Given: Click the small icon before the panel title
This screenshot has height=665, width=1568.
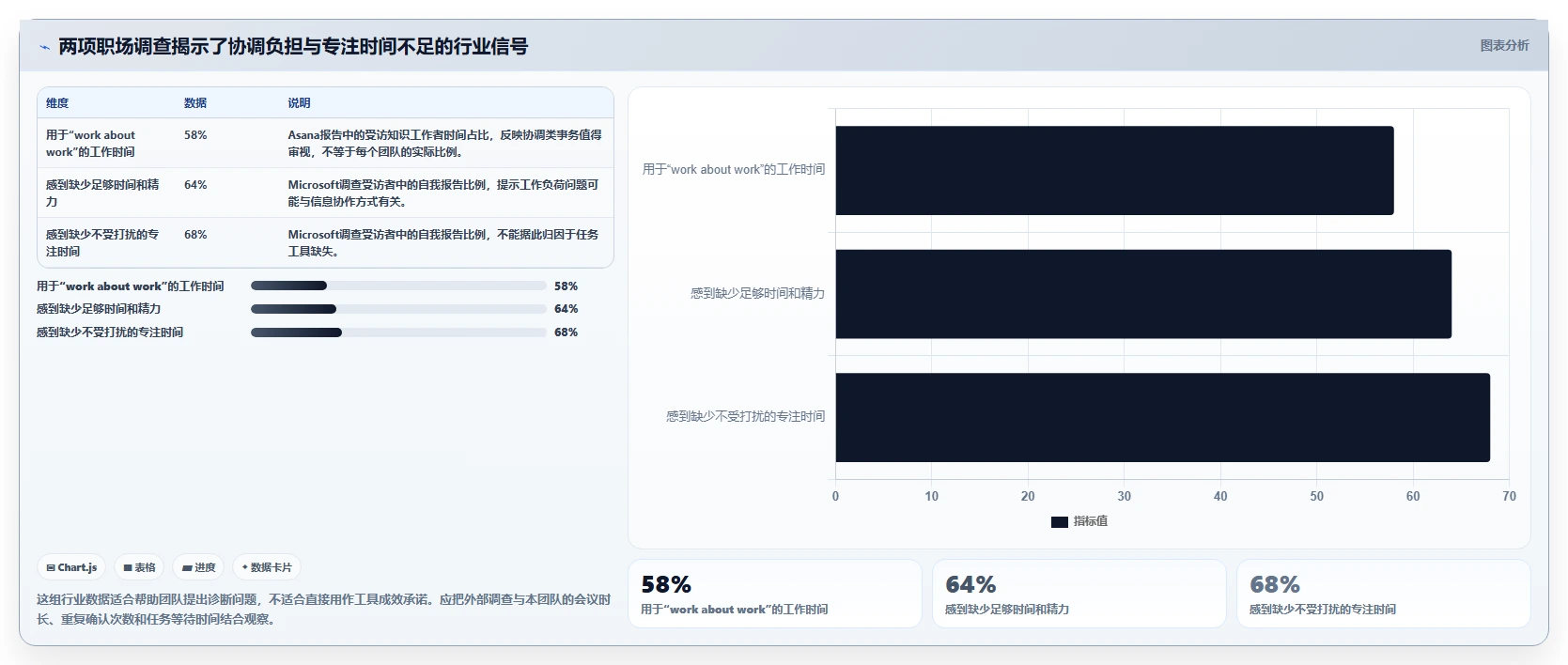Looking at the screenshot, I should [x=44, y=47].
